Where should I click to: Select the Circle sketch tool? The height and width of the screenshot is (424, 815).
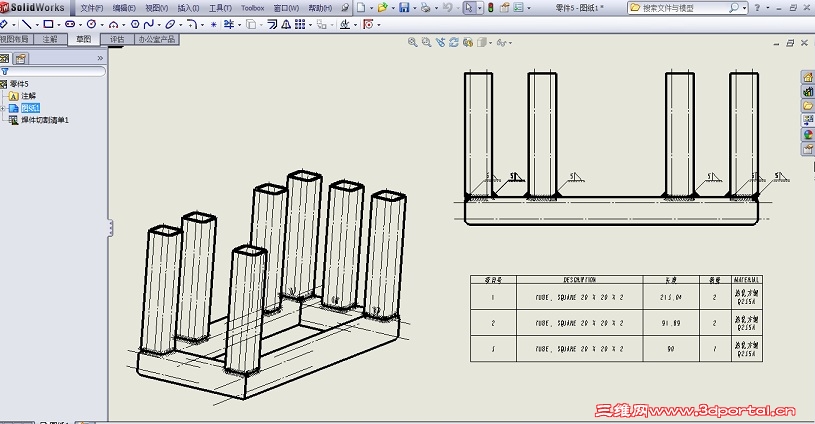point(91,24)
